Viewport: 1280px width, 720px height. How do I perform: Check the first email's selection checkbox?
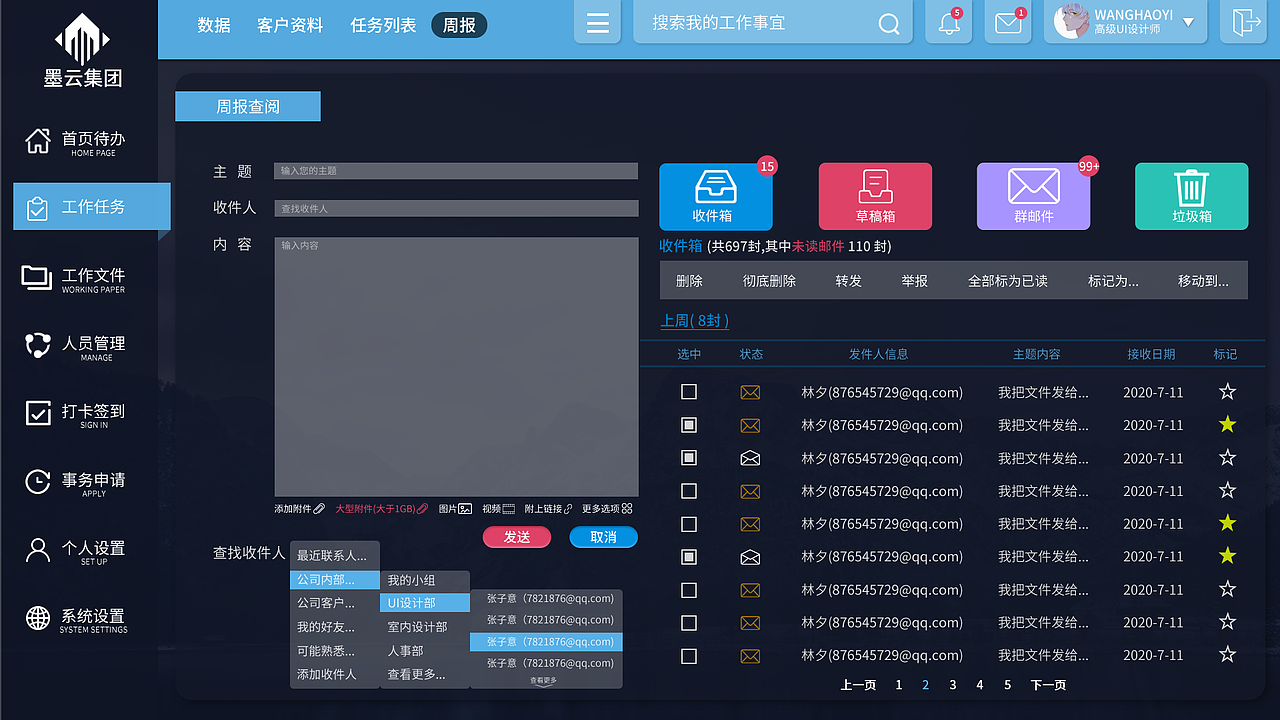688,392
